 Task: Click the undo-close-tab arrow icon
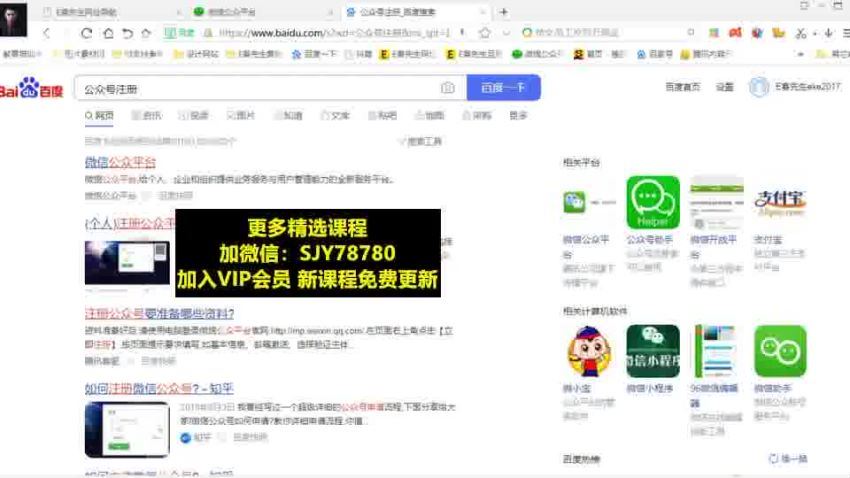tap(127, 33)
